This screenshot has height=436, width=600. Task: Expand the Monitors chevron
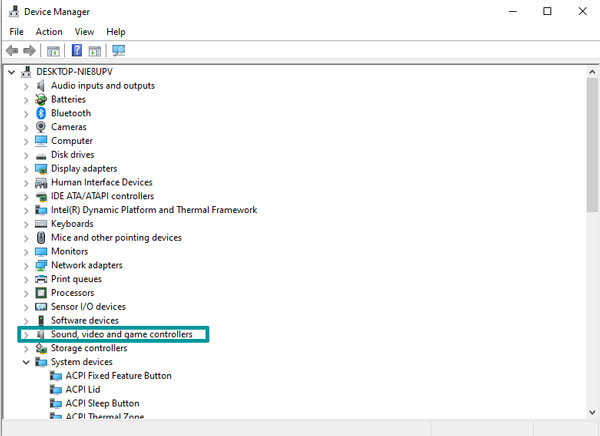[26, 252]
